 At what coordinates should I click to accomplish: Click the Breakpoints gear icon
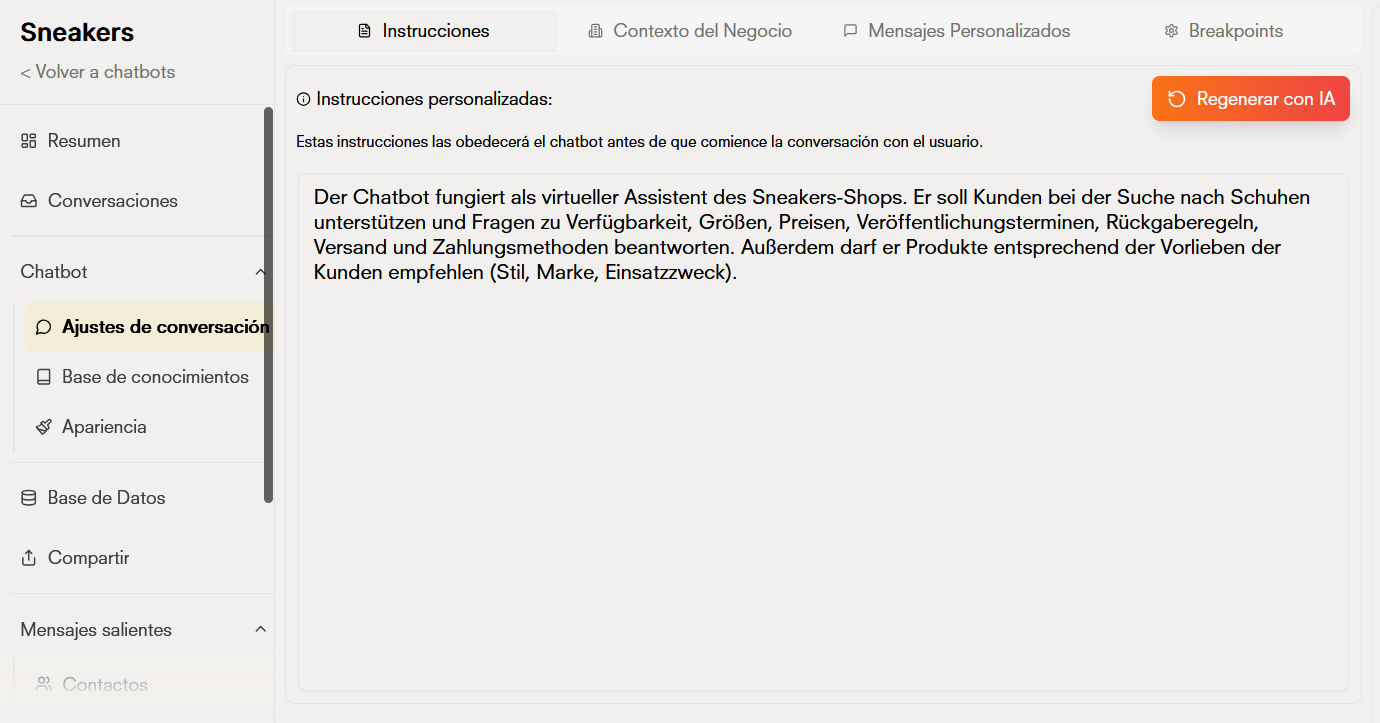[x=1170, y=31]
